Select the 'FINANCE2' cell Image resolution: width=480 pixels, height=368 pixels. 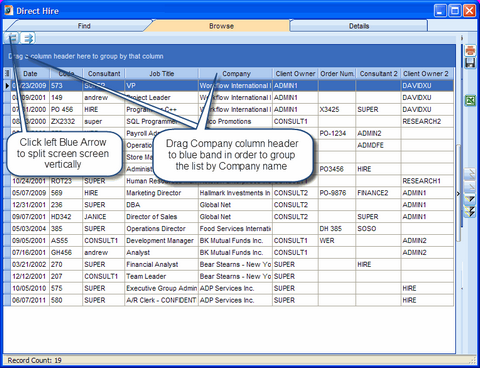click(378, 193)
